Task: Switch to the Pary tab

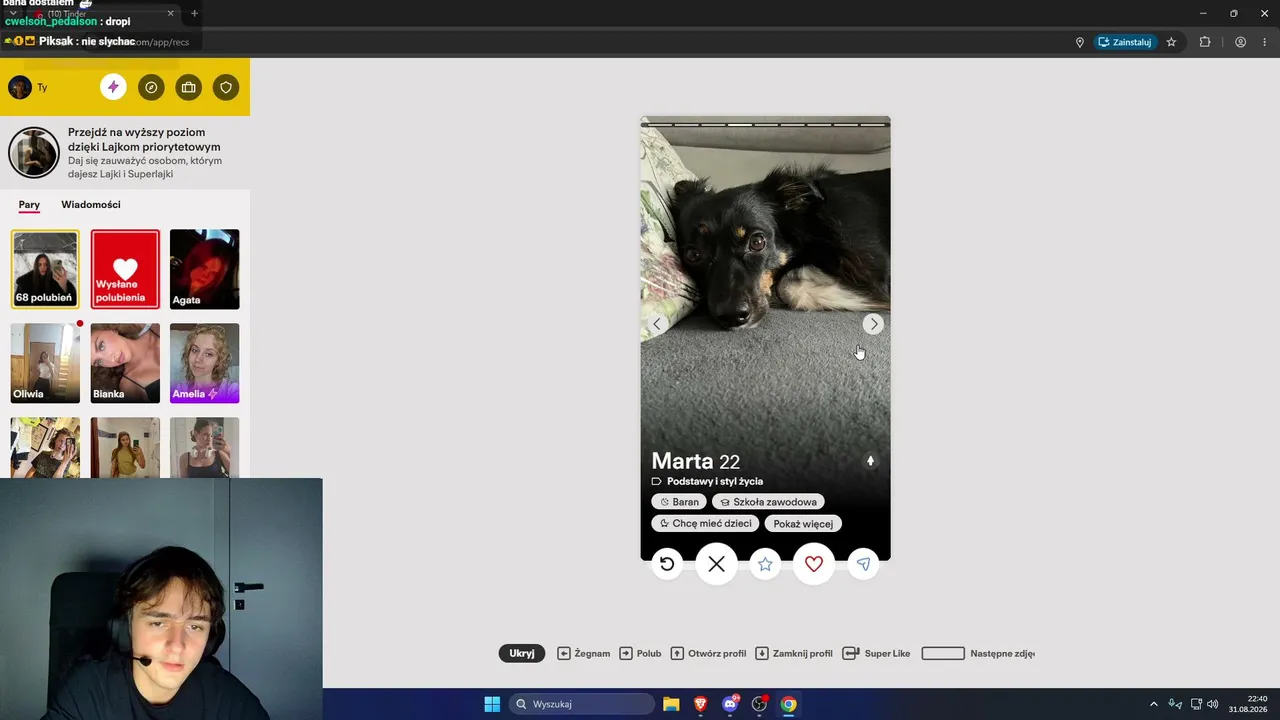Action: 29,205
